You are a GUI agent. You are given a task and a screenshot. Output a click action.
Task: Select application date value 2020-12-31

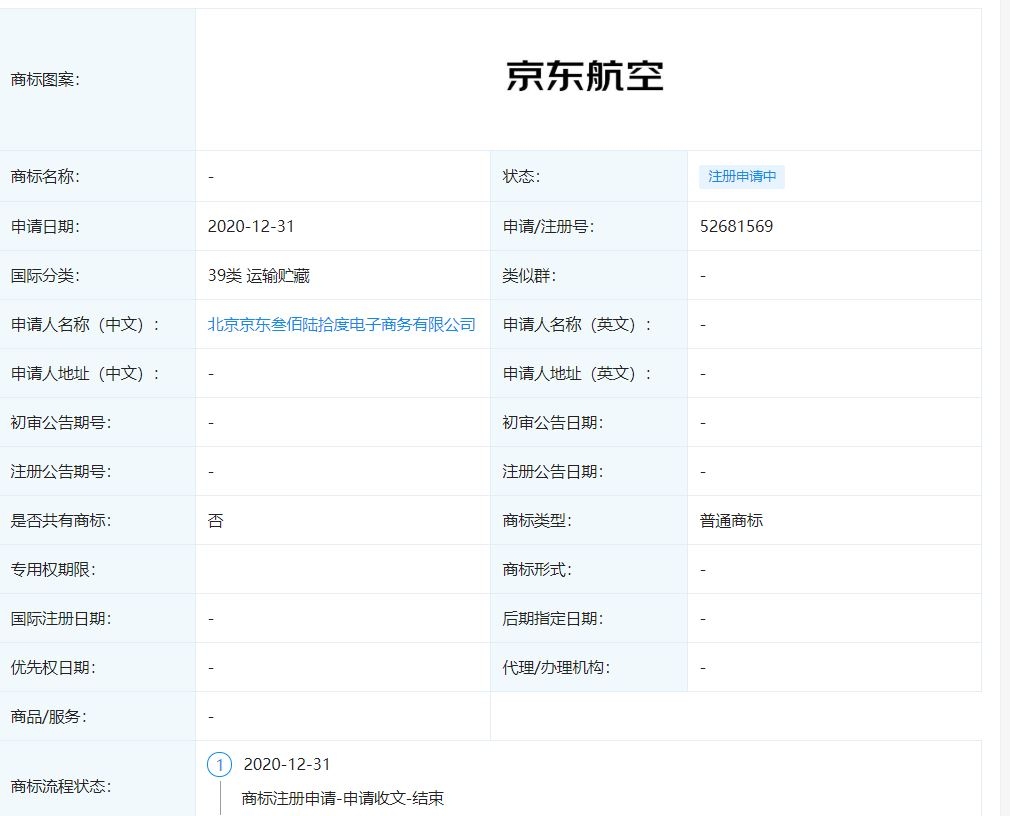pos(251,227)
